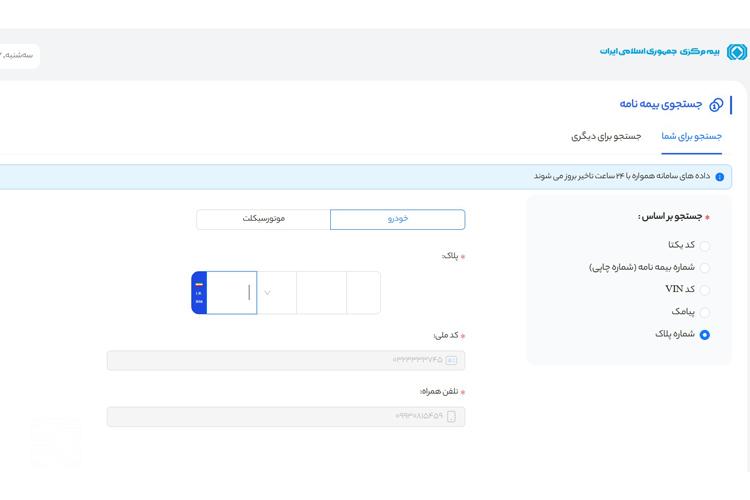Click the تلفن همراه input field
The height and width of the screenshot is (500, 750).
pyautogui.click(x=286, y=416)
